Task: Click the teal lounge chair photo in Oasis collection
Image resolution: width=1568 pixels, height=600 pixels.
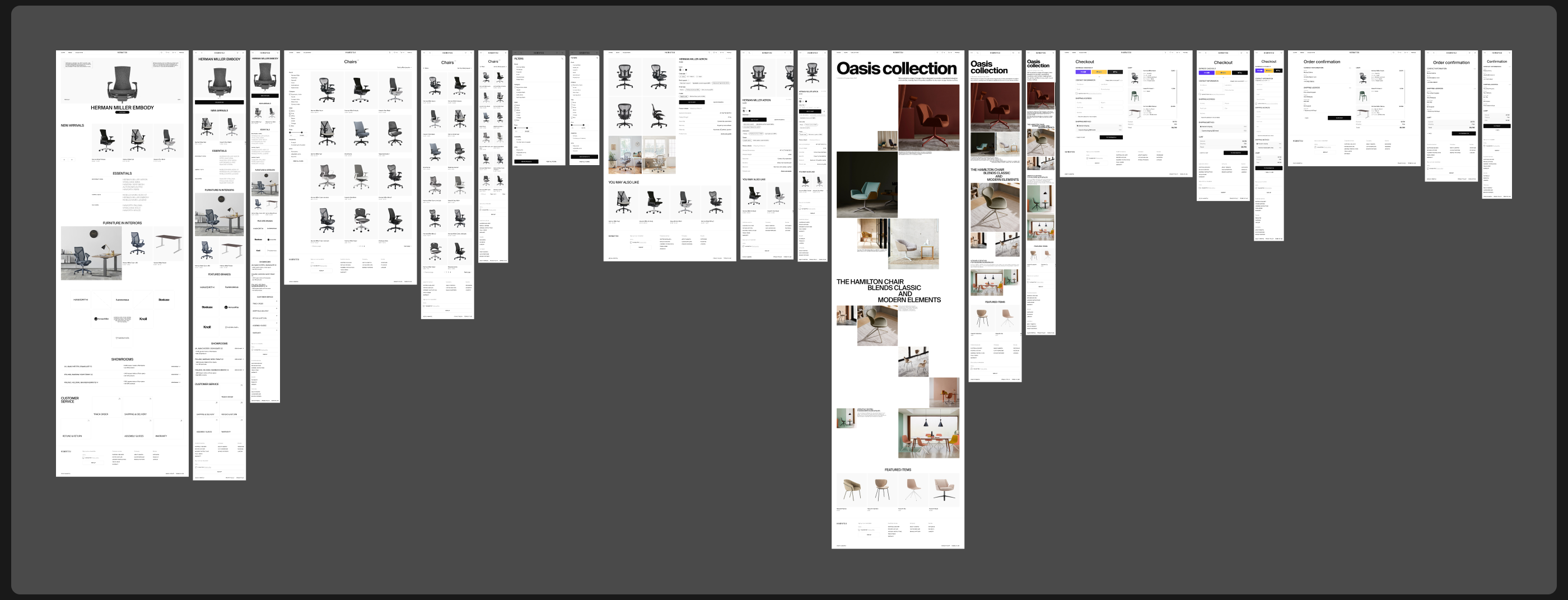Action: 866,185
